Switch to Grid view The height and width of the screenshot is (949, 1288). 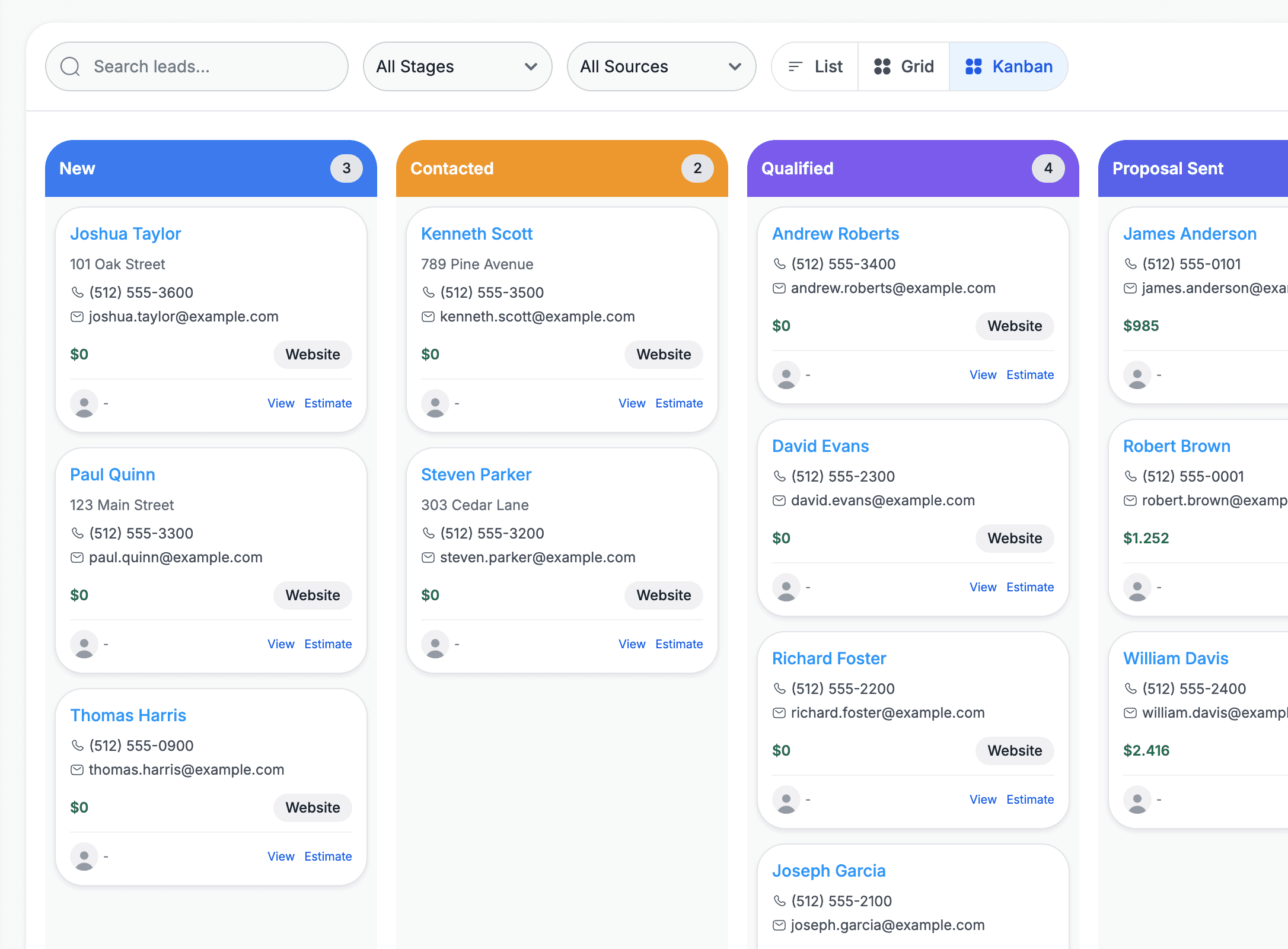[x=904, y=66]
